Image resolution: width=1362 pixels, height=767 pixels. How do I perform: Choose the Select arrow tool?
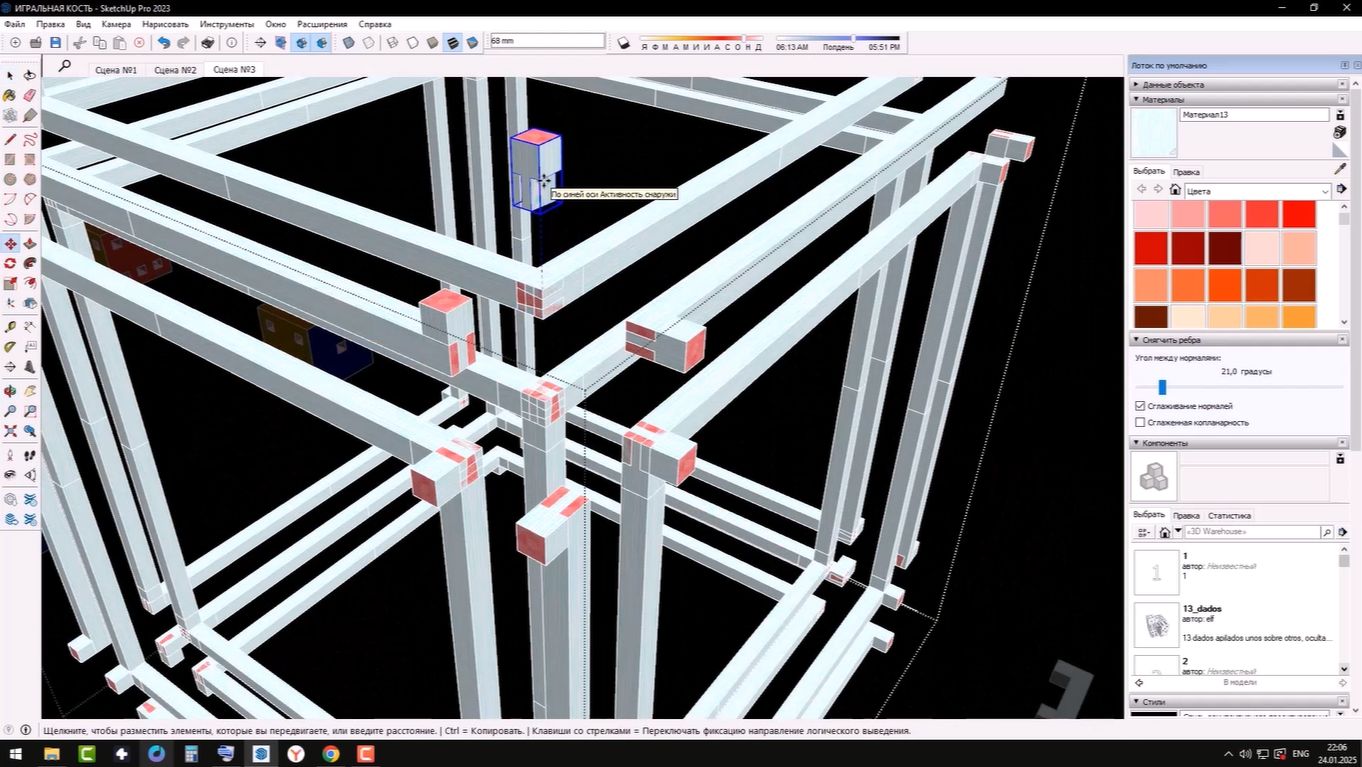click(x=10, y=75)
